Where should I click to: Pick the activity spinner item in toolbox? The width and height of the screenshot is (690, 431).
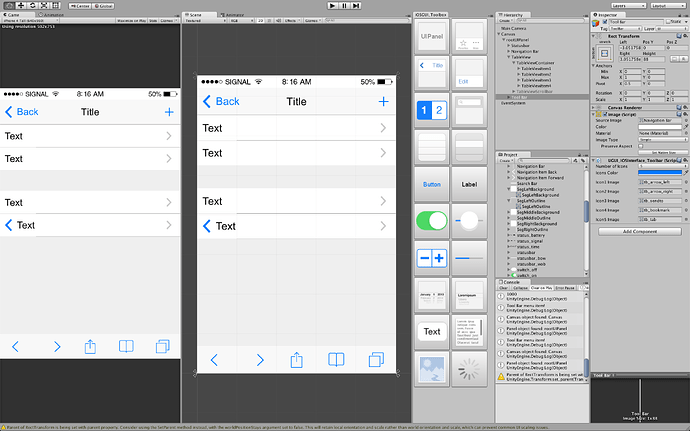(469, 369)
